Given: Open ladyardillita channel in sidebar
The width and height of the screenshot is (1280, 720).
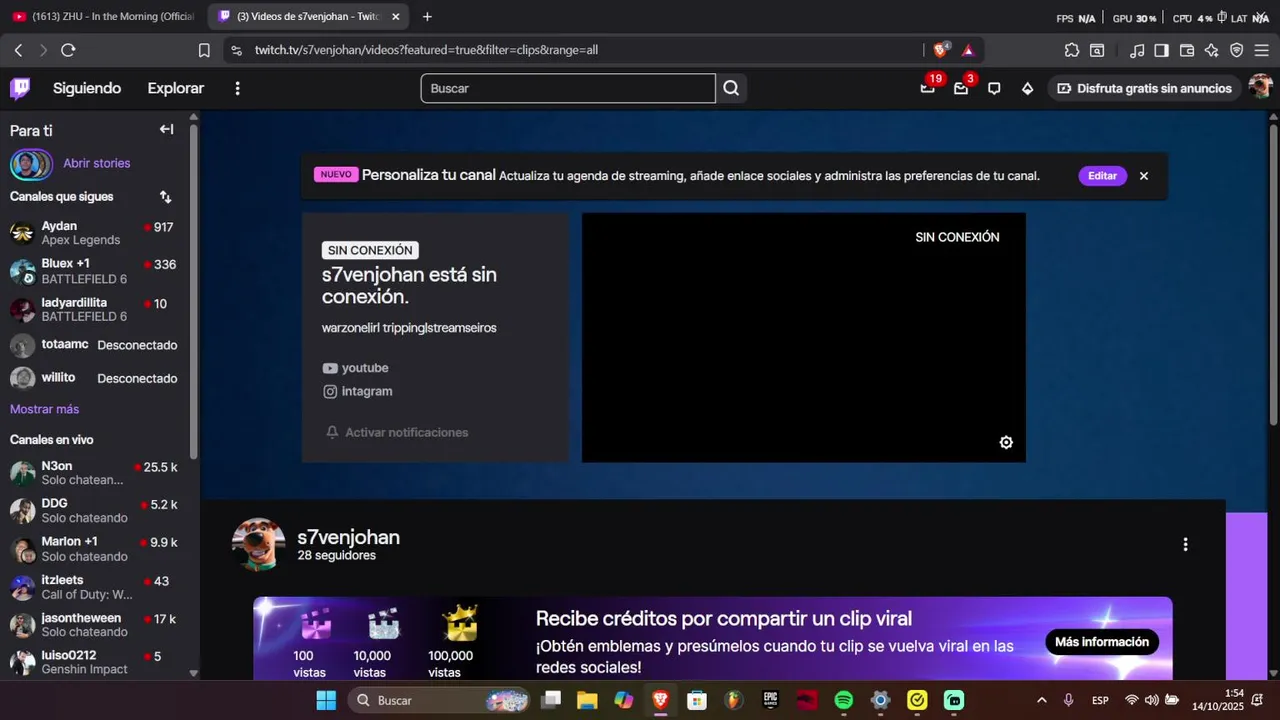Looking at the screenshot, I should (95, 309).
